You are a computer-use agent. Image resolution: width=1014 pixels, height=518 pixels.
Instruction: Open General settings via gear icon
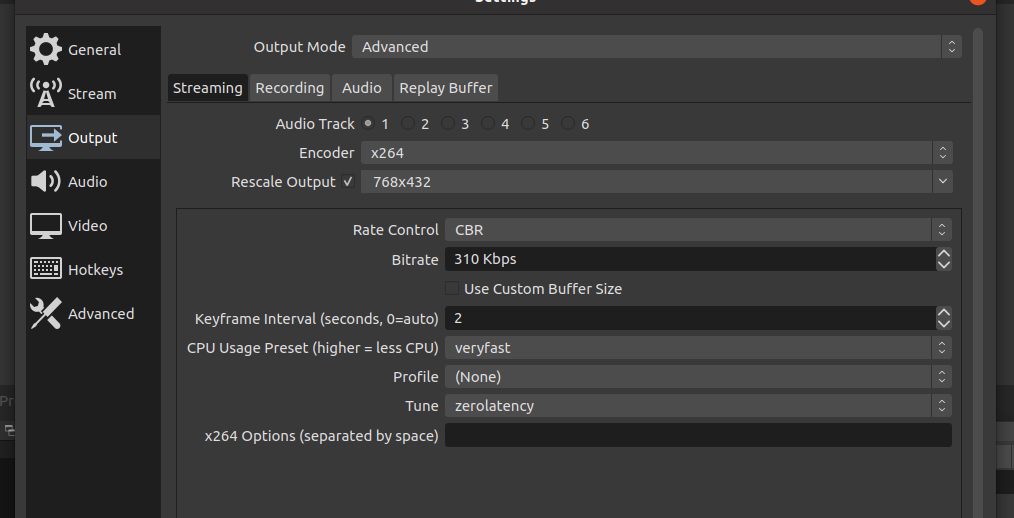click(x=46, y=49)
